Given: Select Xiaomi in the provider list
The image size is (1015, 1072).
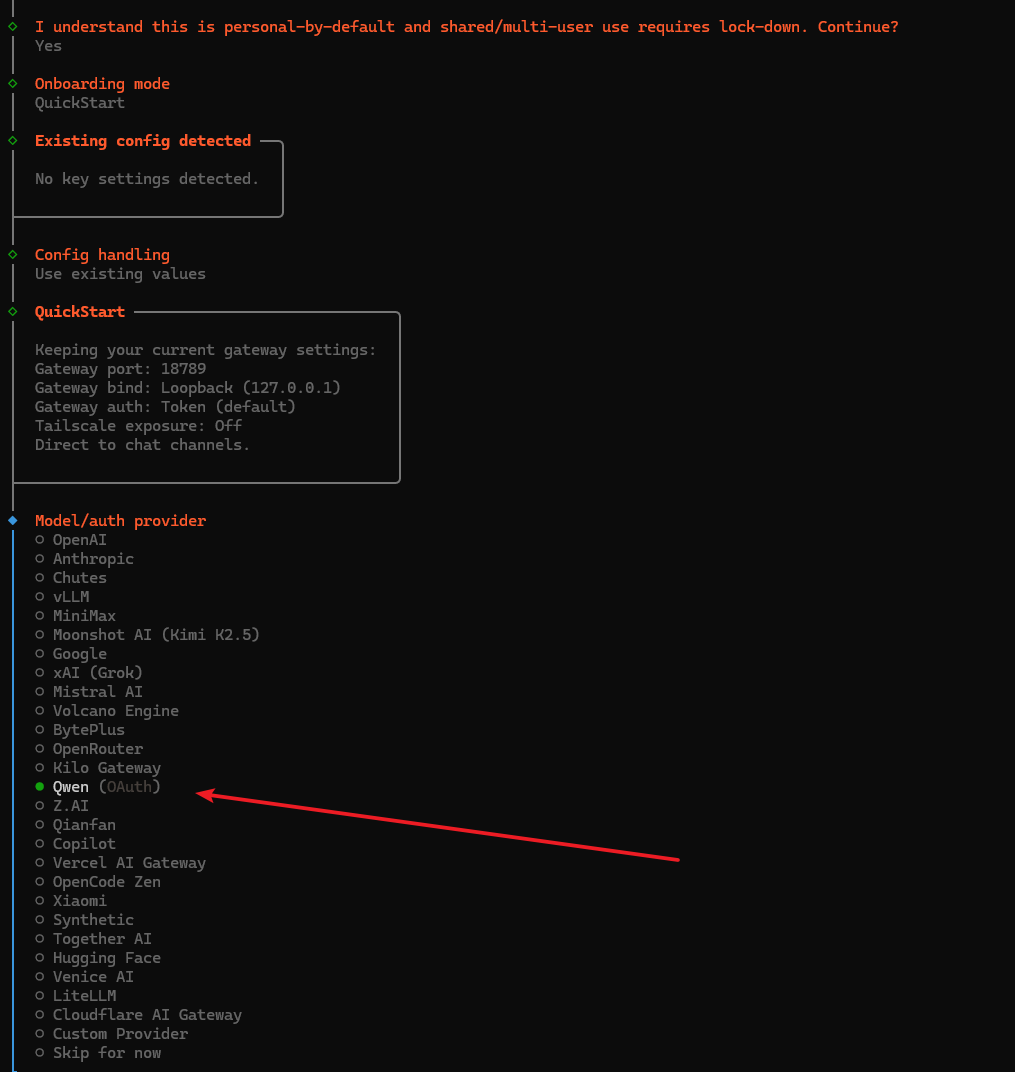Looking at the screenshot, I should pos(71,901).
